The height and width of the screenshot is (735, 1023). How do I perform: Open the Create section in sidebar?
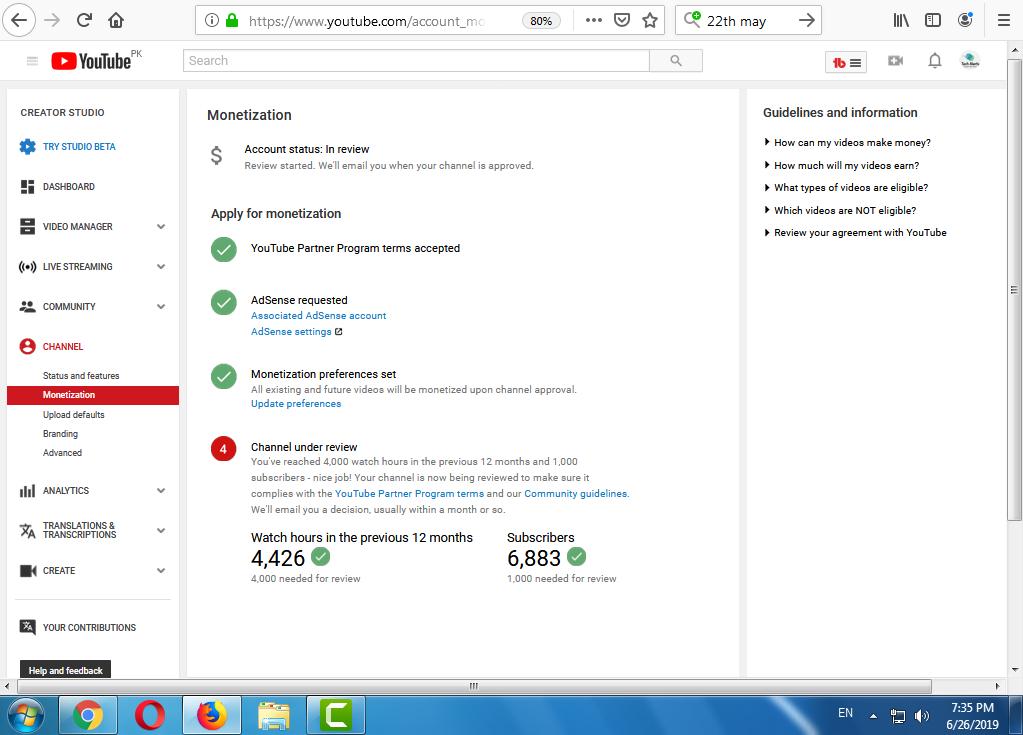[59, 571]
